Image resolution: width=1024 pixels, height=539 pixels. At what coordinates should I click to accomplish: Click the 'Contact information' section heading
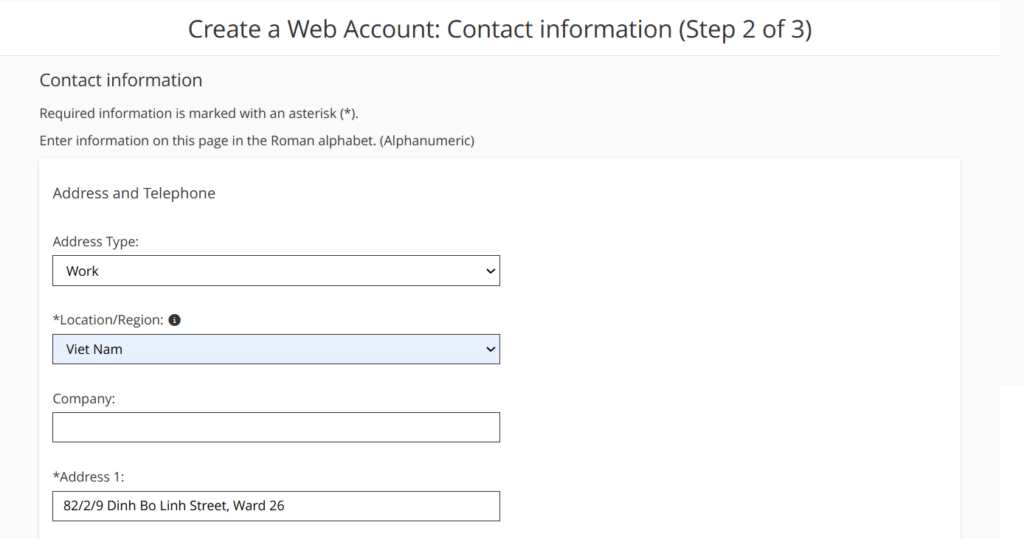pos(121,80)
